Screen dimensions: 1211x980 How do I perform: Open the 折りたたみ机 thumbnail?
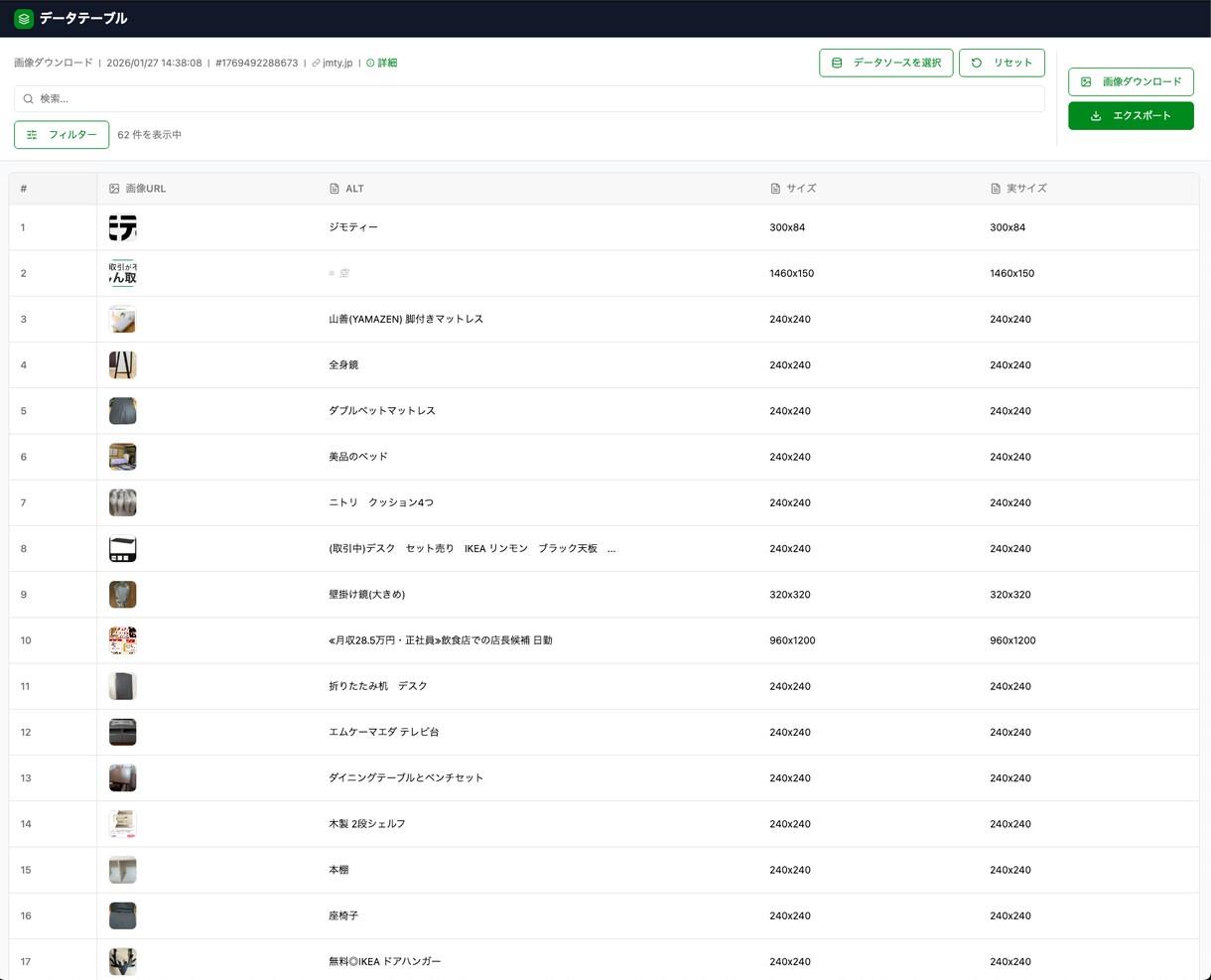coord(123,686)
